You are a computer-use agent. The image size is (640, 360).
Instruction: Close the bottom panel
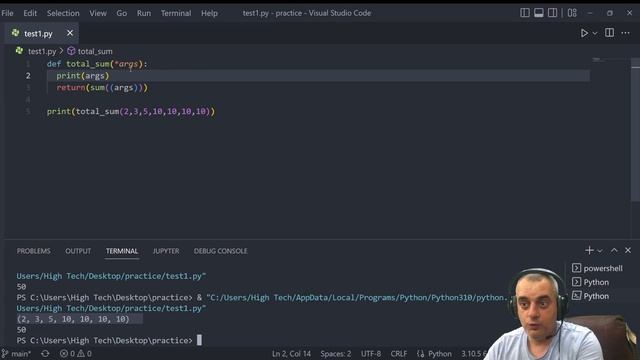click(x=628, y=250)
